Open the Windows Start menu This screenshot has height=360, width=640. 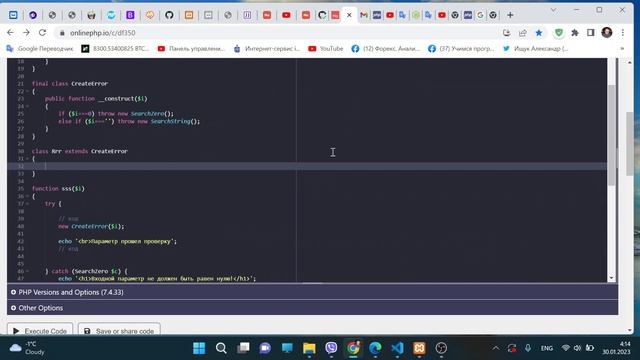(x=199, y=348)
